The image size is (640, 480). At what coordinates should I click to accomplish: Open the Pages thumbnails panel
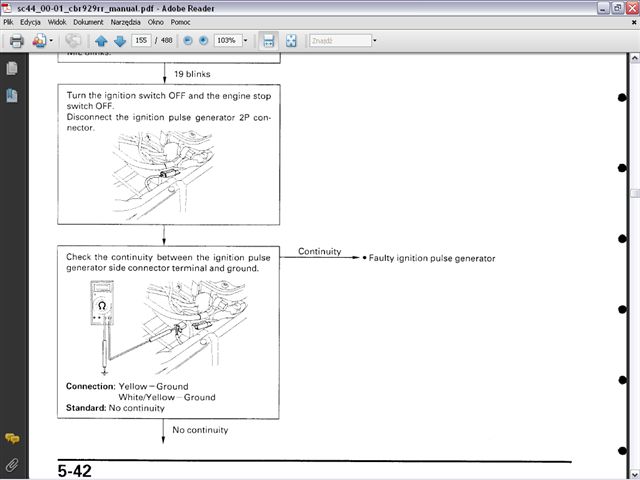(x=12, y=69)
